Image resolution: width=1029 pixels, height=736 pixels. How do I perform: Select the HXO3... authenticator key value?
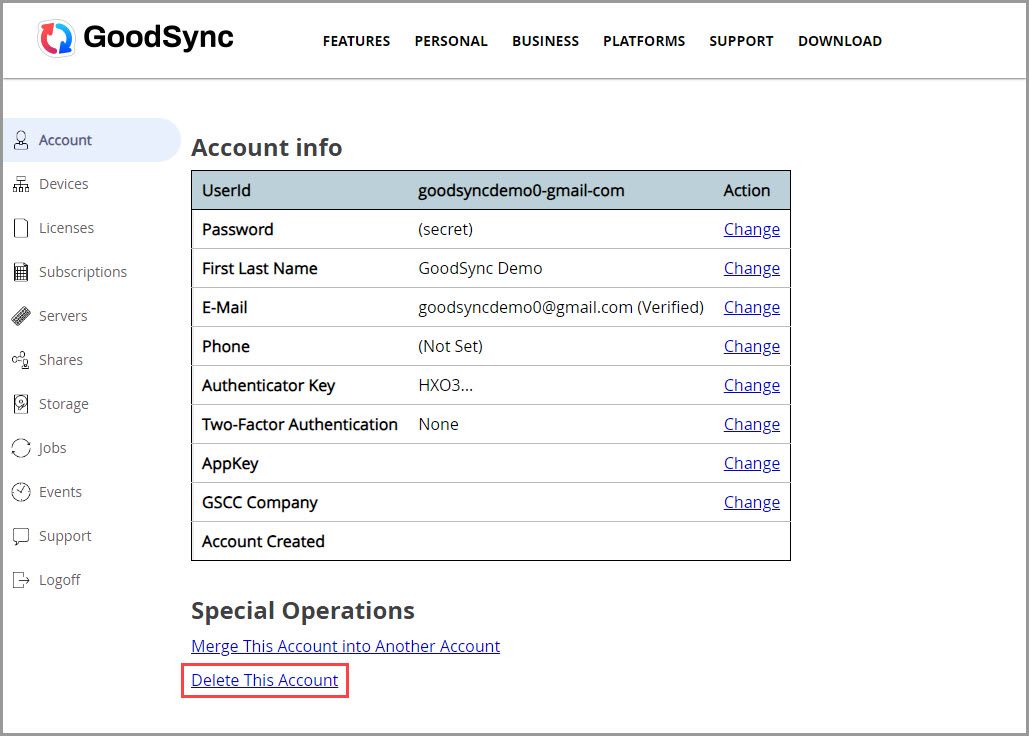click(446, 385)
